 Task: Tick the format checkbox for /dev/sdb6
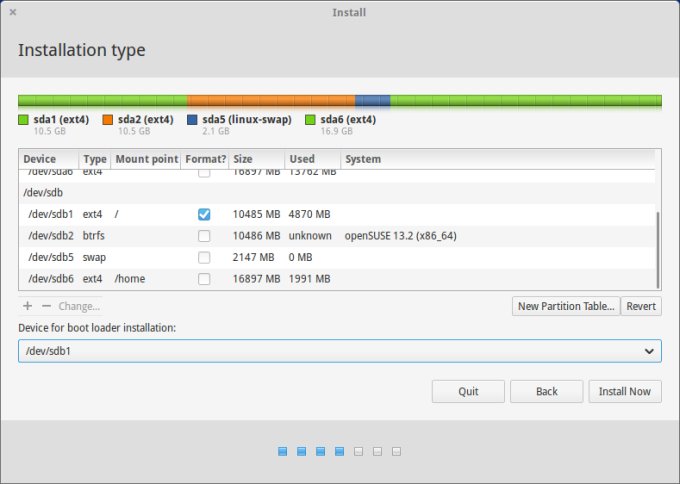click(x=204, y=279)
